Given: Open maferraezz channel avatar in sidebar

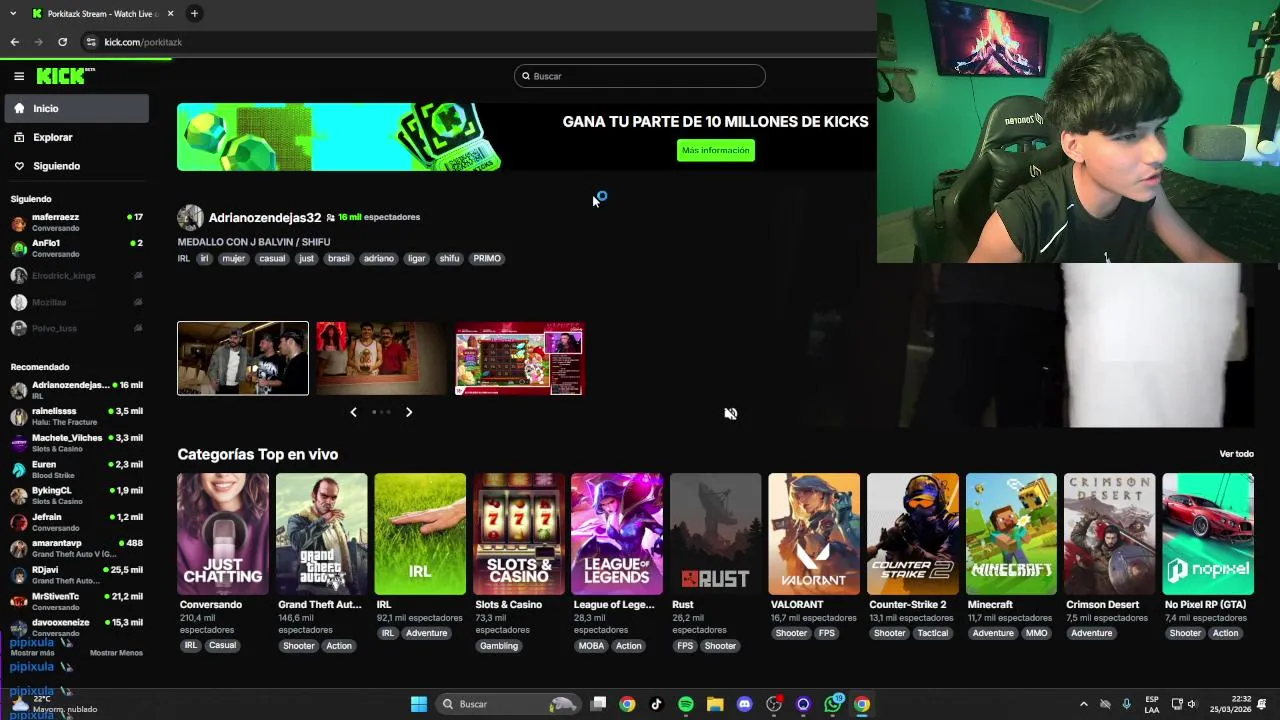Looking at the screenshot, I should click(x=19, y=222).
